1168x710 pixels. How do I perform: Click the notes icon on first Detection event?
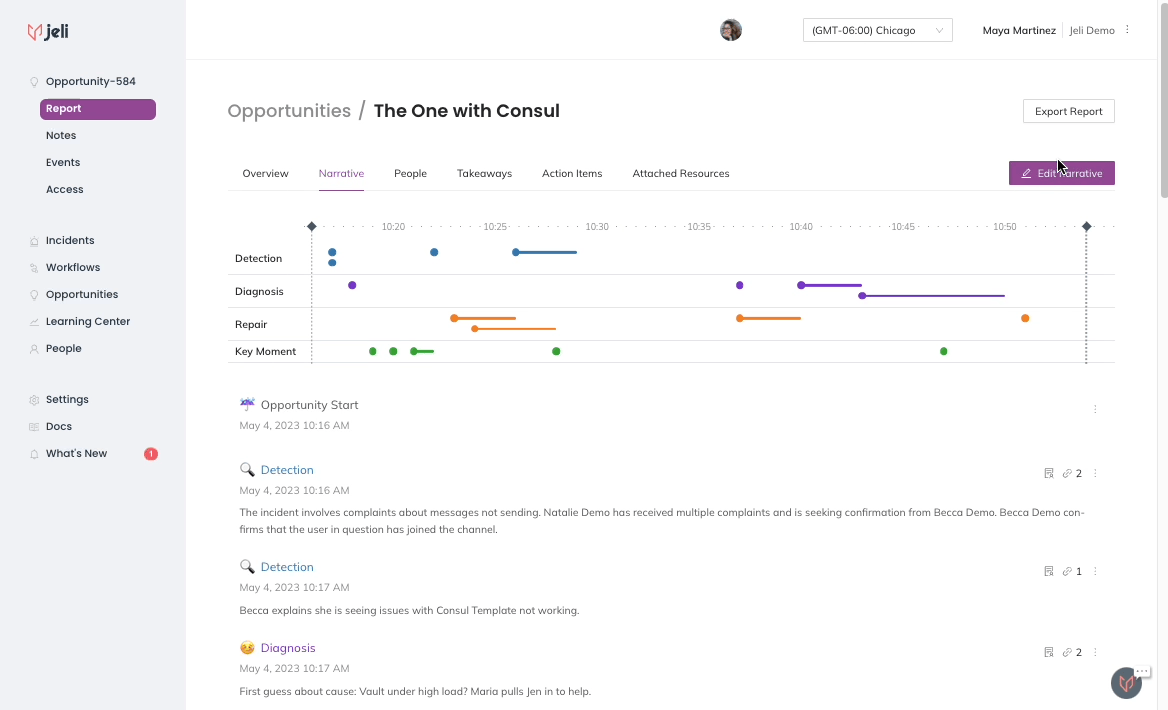1049,473
